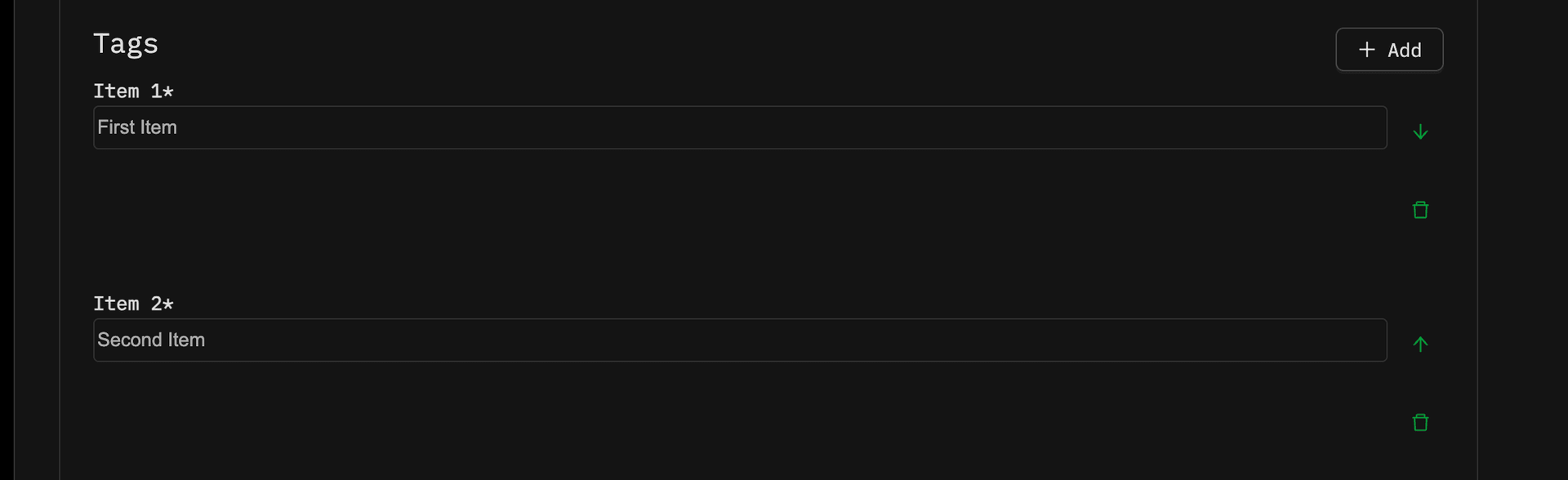Remove the First Item tag entry
Screen dimensions: 1568x480
[x=1420, y=210]
